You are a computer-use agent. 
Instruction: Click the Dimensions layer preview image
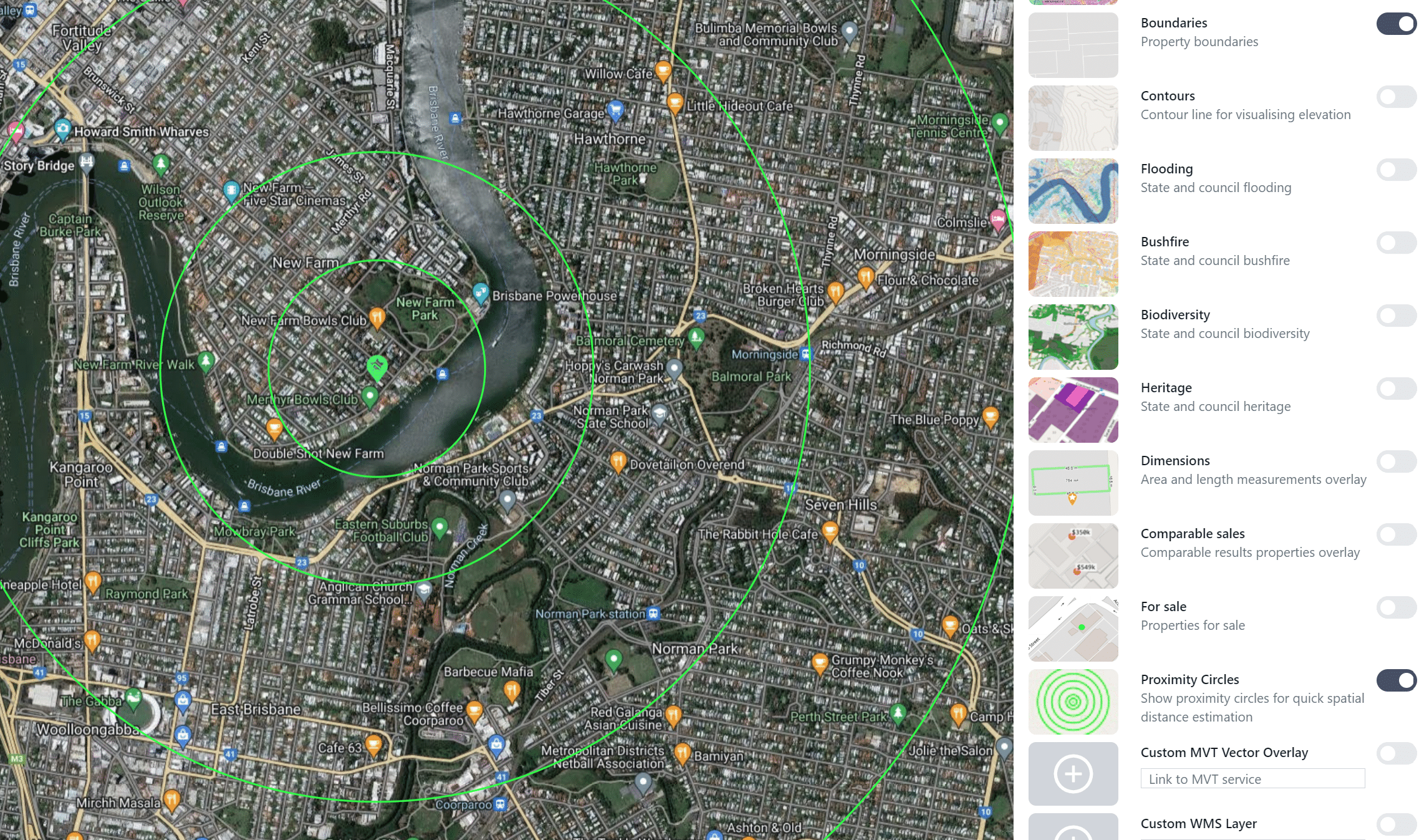(1073, 483)
